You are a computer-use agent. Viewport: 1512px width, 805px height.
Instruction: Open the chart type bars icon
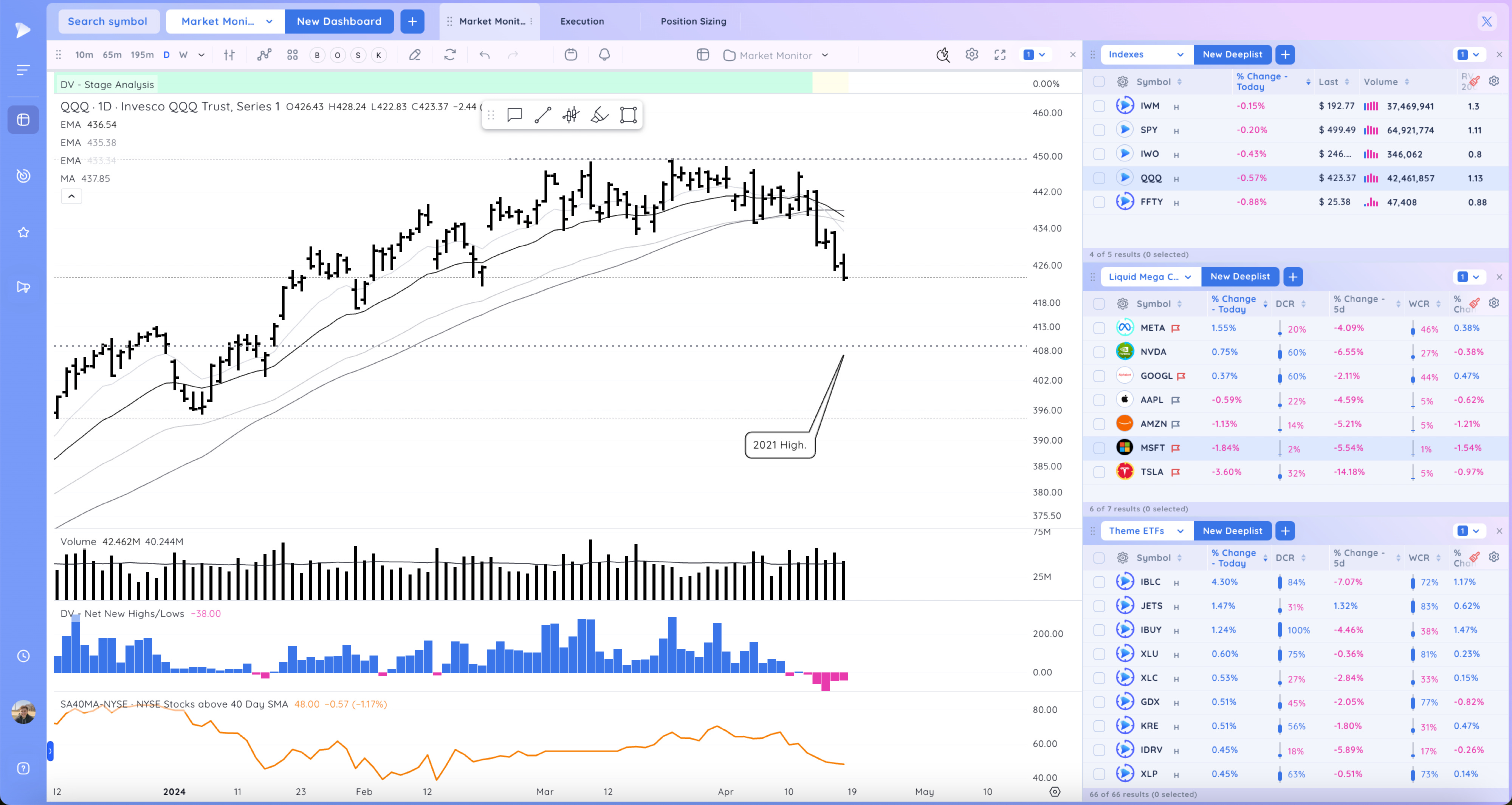(229, 54)
